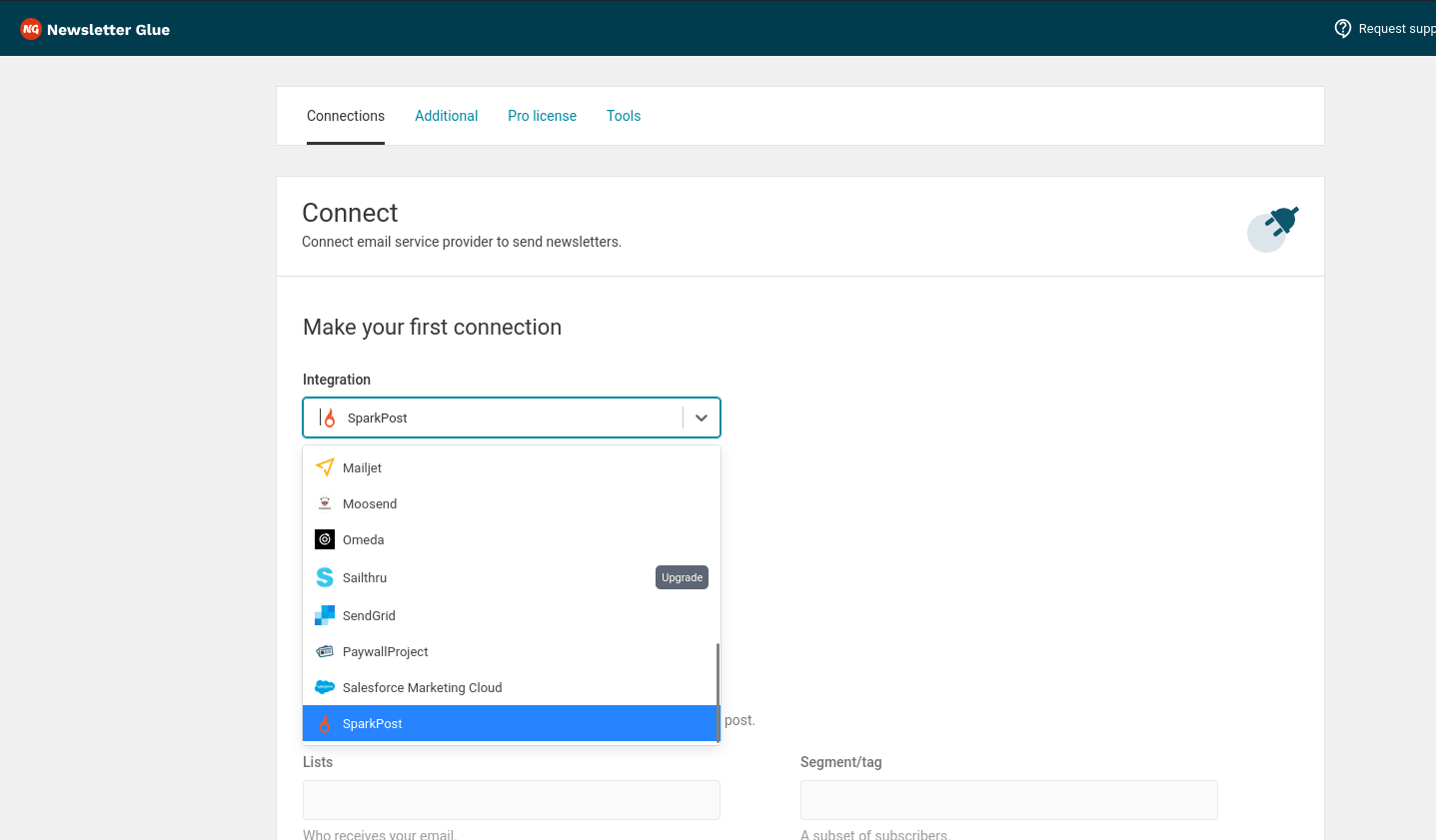Click the PaywallProject icon

tap(325, 651)
